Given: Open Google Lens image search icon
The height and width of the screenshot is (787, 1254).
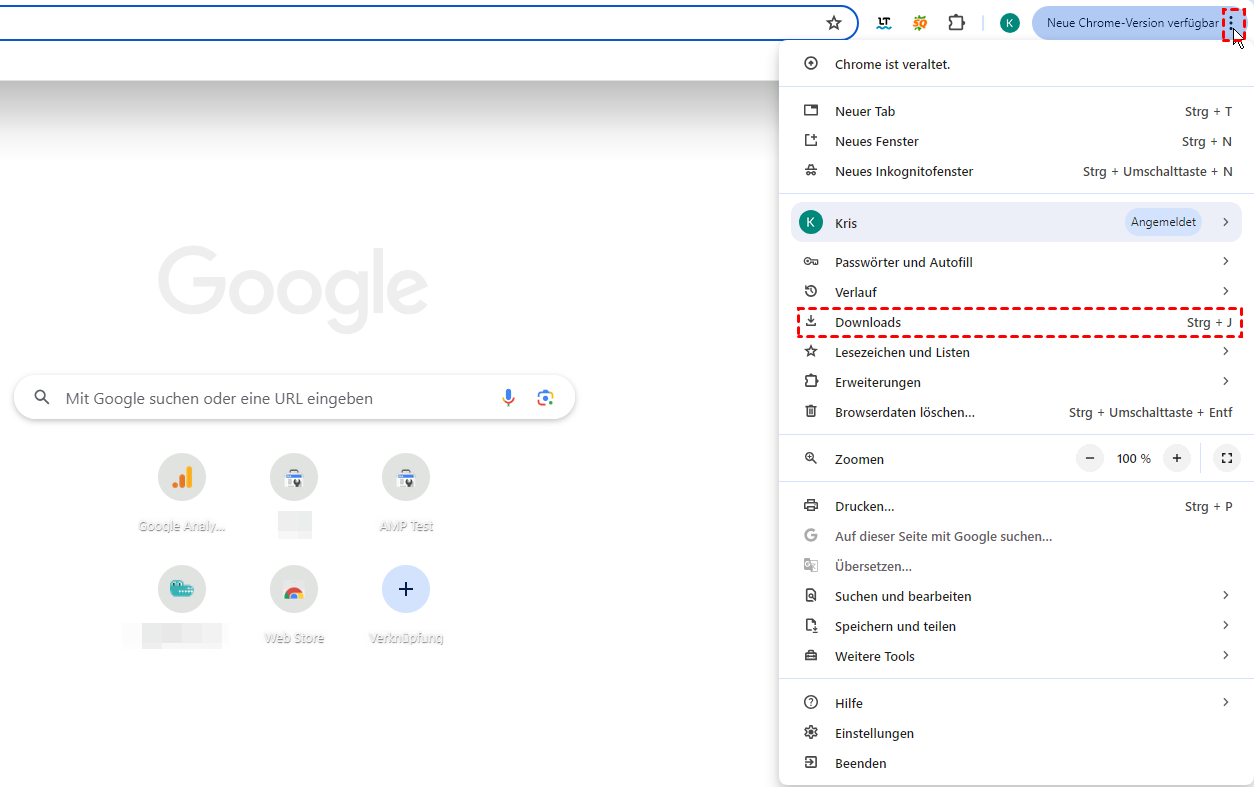Looking at the screenshot, I should pyautogui.click(x=545, y=398).
